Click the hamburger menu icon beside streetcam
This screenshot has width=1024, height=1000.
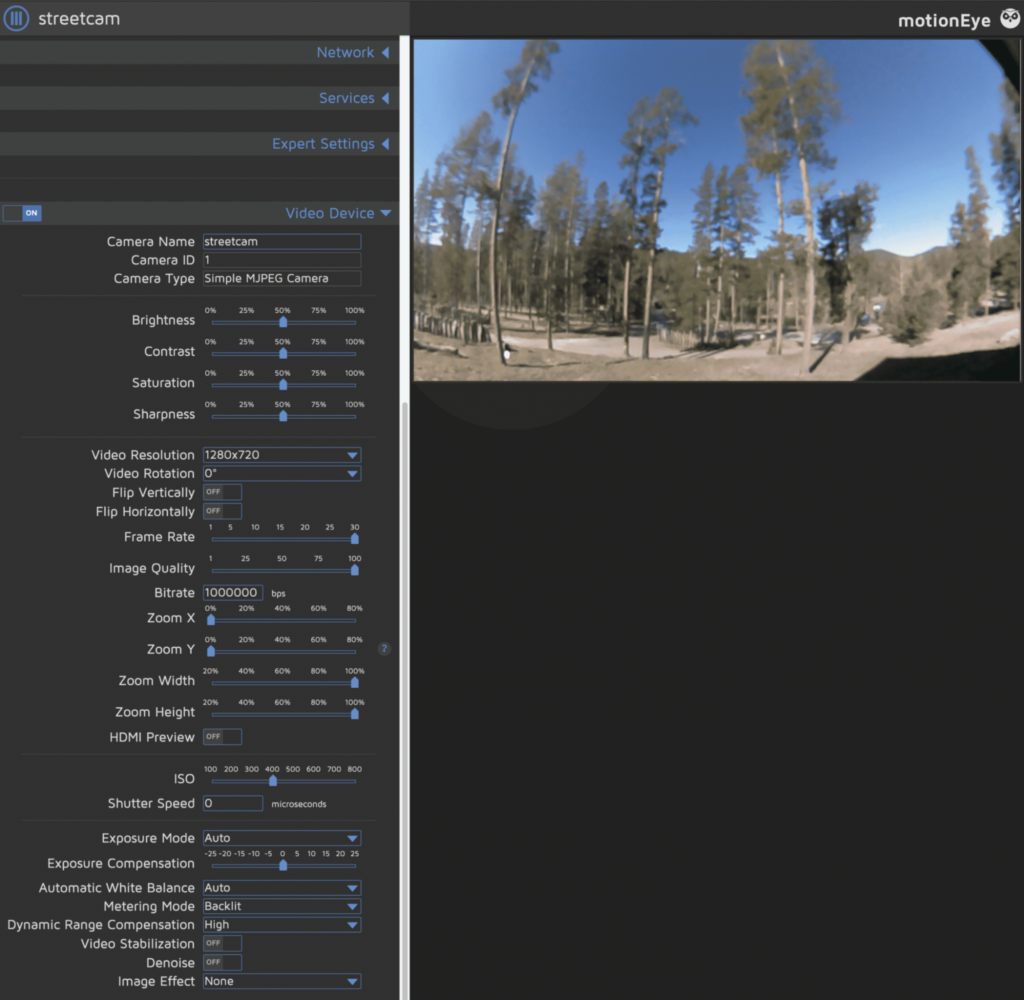(17, 19)
